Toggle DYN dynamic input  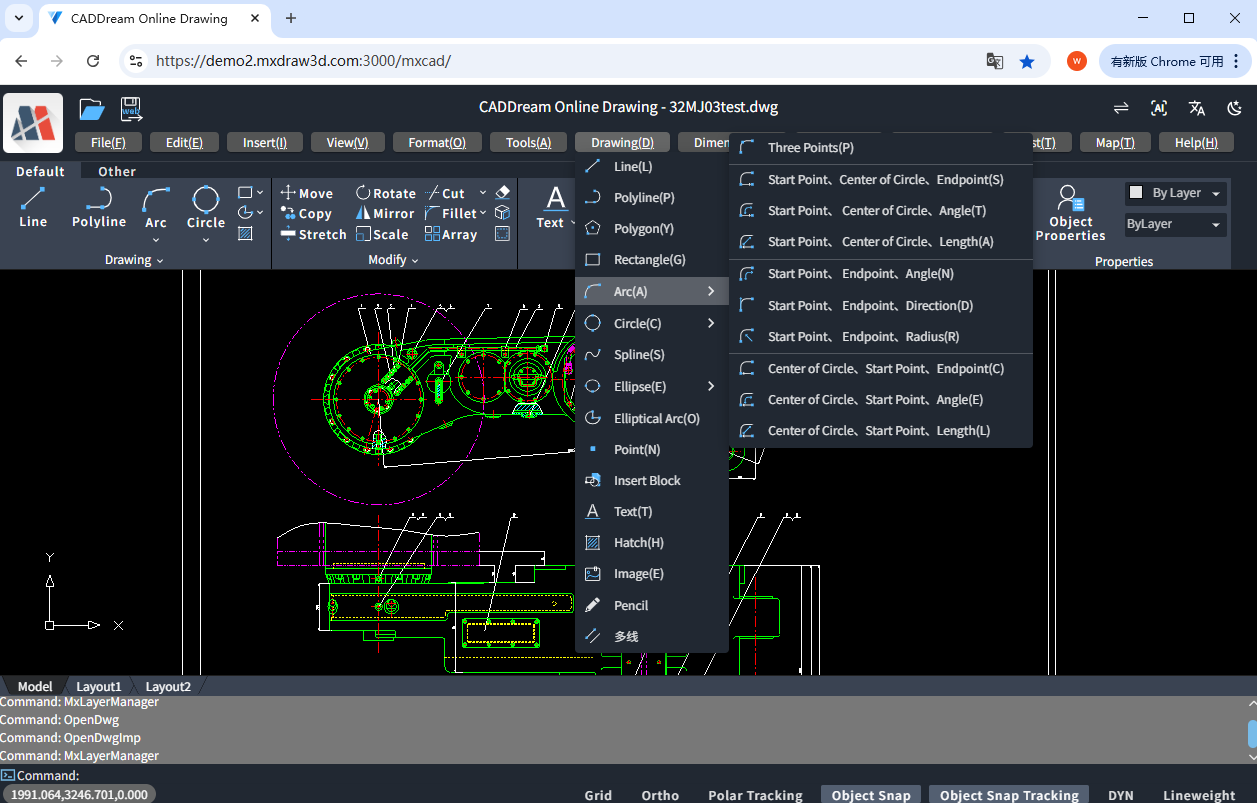(x=1121, y=795)
